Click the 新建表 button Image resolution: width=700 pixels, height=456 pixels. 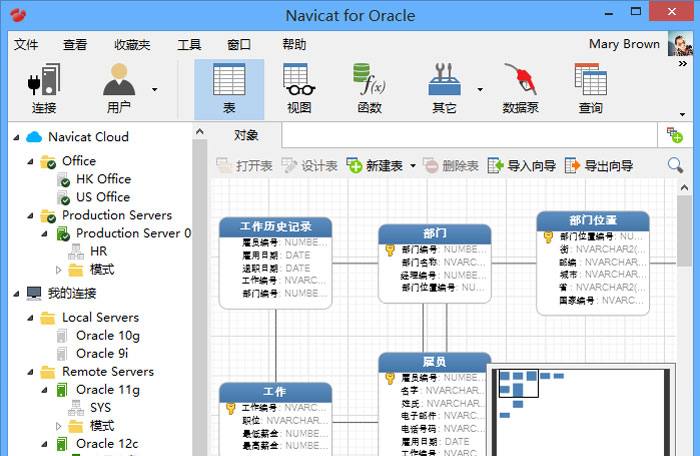(x=375, y=166)
